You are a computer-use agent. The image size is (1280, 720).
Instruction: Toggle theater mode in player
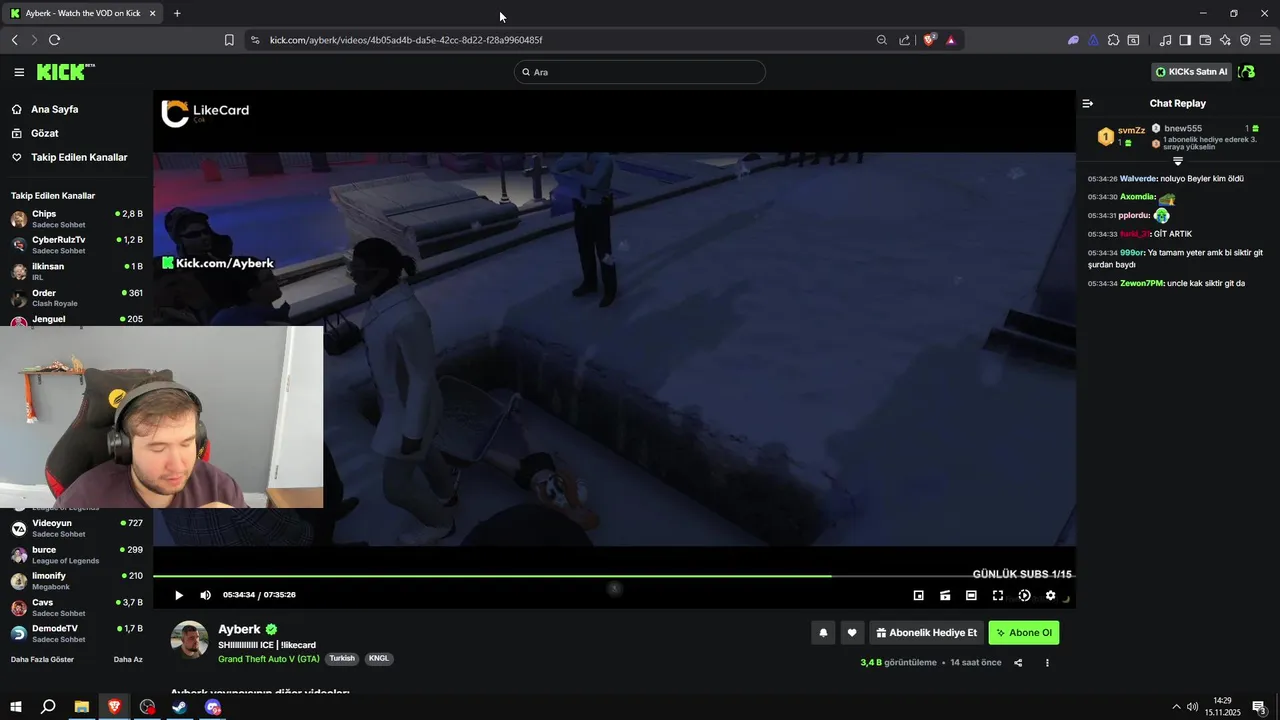click(x=971, y=595)
